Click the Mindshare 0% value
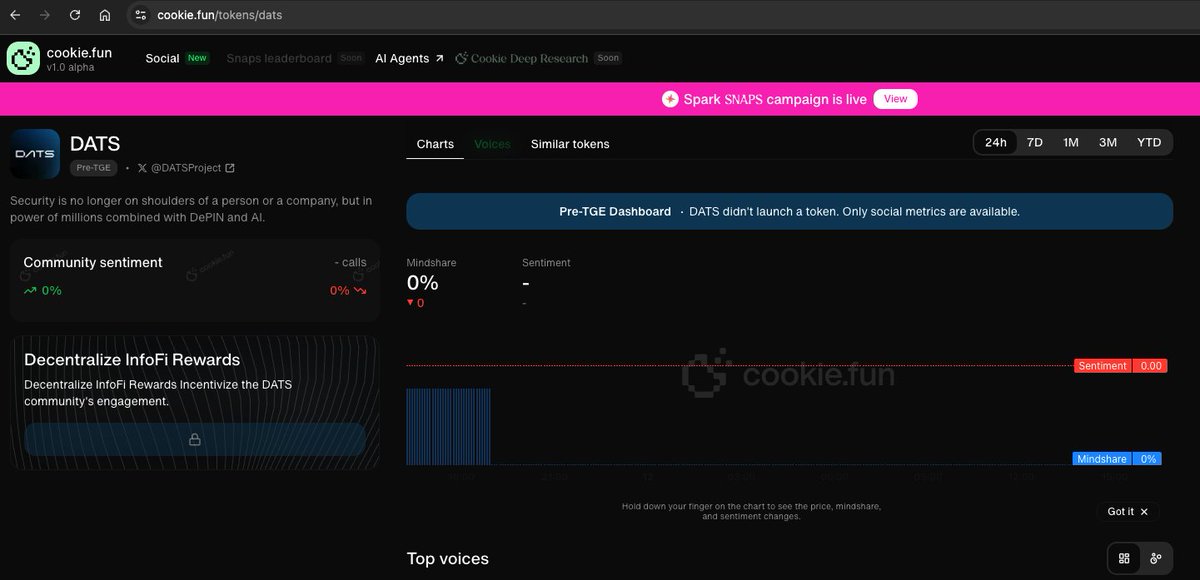The image size is (1200, 580). click(x=422, y=283)
